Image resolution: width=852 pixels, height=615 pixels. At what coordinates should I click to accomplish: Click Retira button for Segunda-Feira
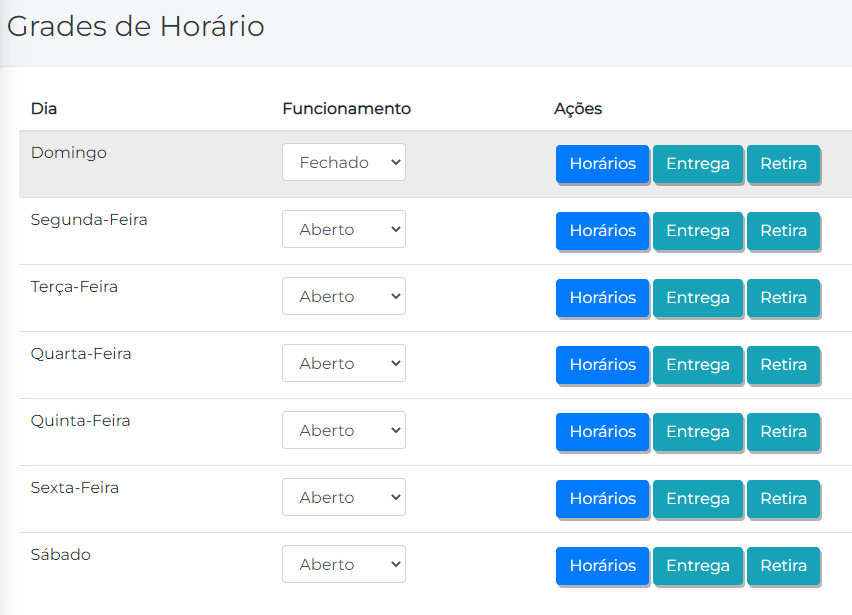pos(783,231)
